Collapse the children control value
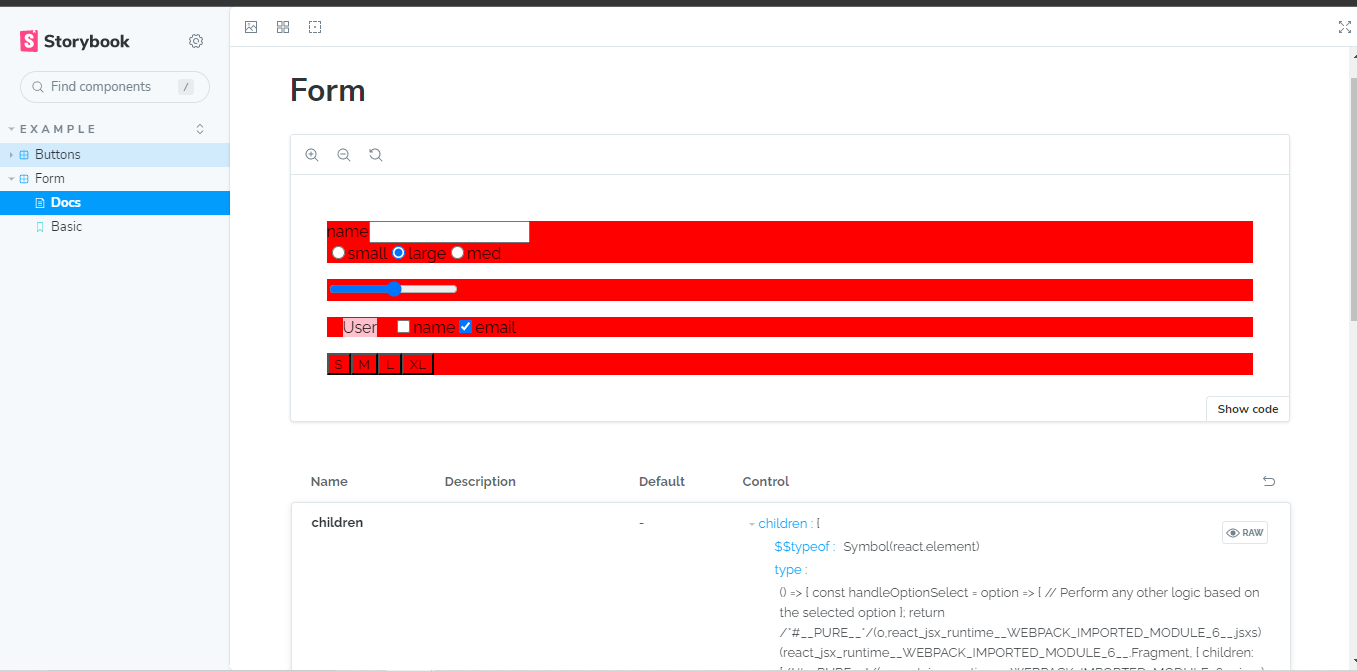 pos(752,523)
